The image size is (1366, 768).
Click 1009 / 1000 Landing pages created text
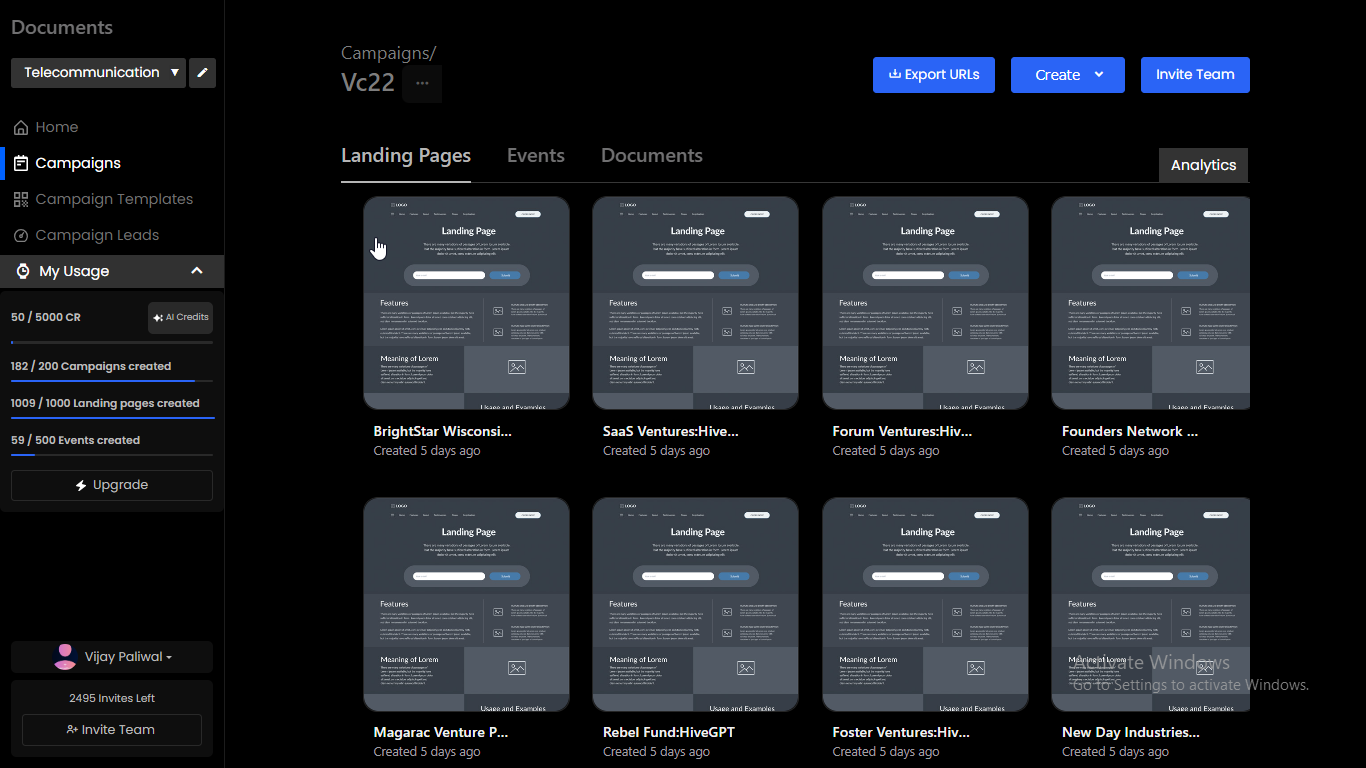pyautogui.click(x=105, y=403)
